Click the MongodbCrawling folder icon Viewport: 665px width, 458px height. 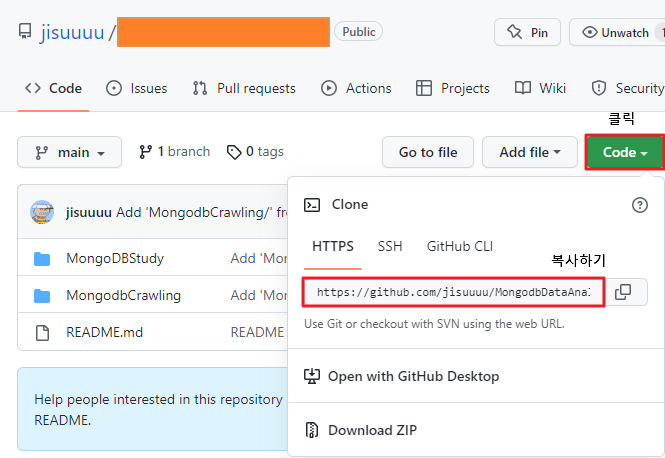[42, 296]
